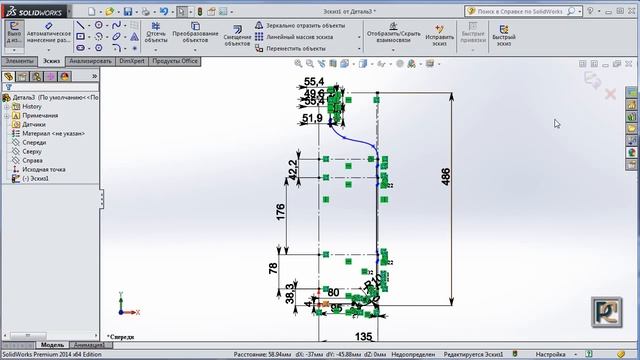This screenshot has height=360, width=640.
Task: Switch to the Анимация1 bottom tab
Action: (x=90, y=345)
